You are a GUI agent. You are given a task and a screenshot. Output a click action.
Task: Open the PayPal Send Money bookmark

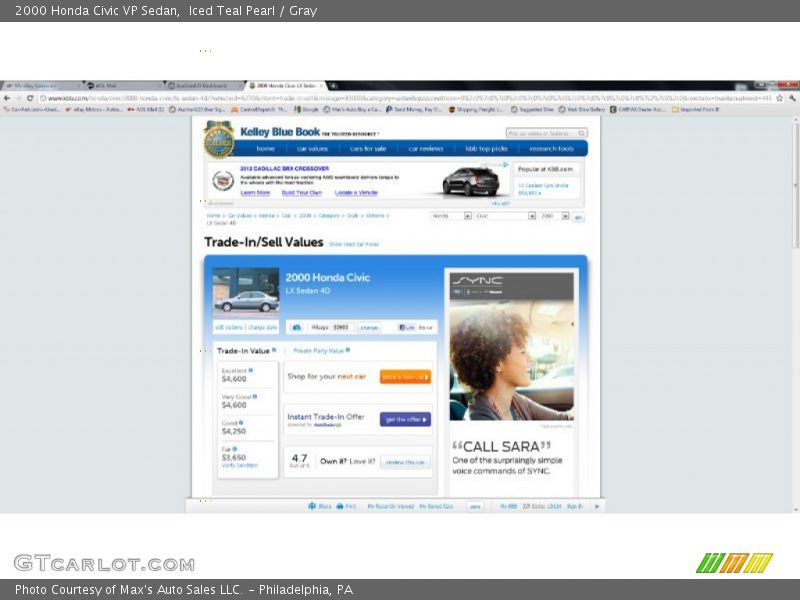coord(414,109)
